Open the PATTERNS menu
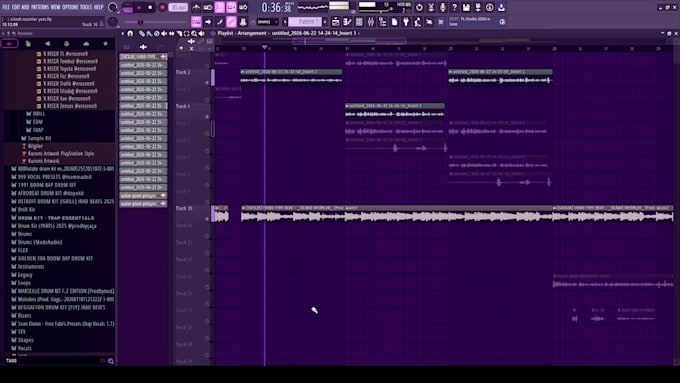Screen dimensions: 680x383 (40, 7)
